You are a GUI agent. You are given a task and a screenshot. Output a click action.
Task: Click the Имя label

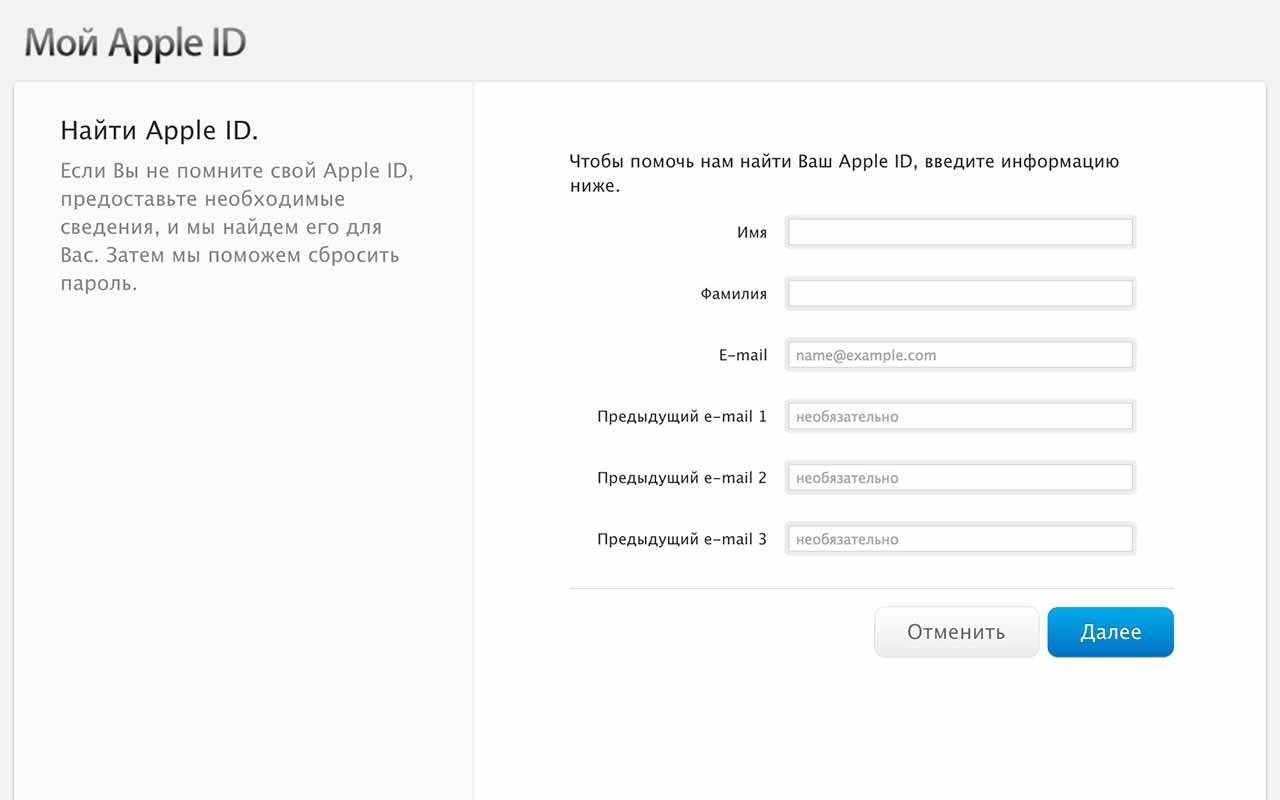(x=752, y=232)
